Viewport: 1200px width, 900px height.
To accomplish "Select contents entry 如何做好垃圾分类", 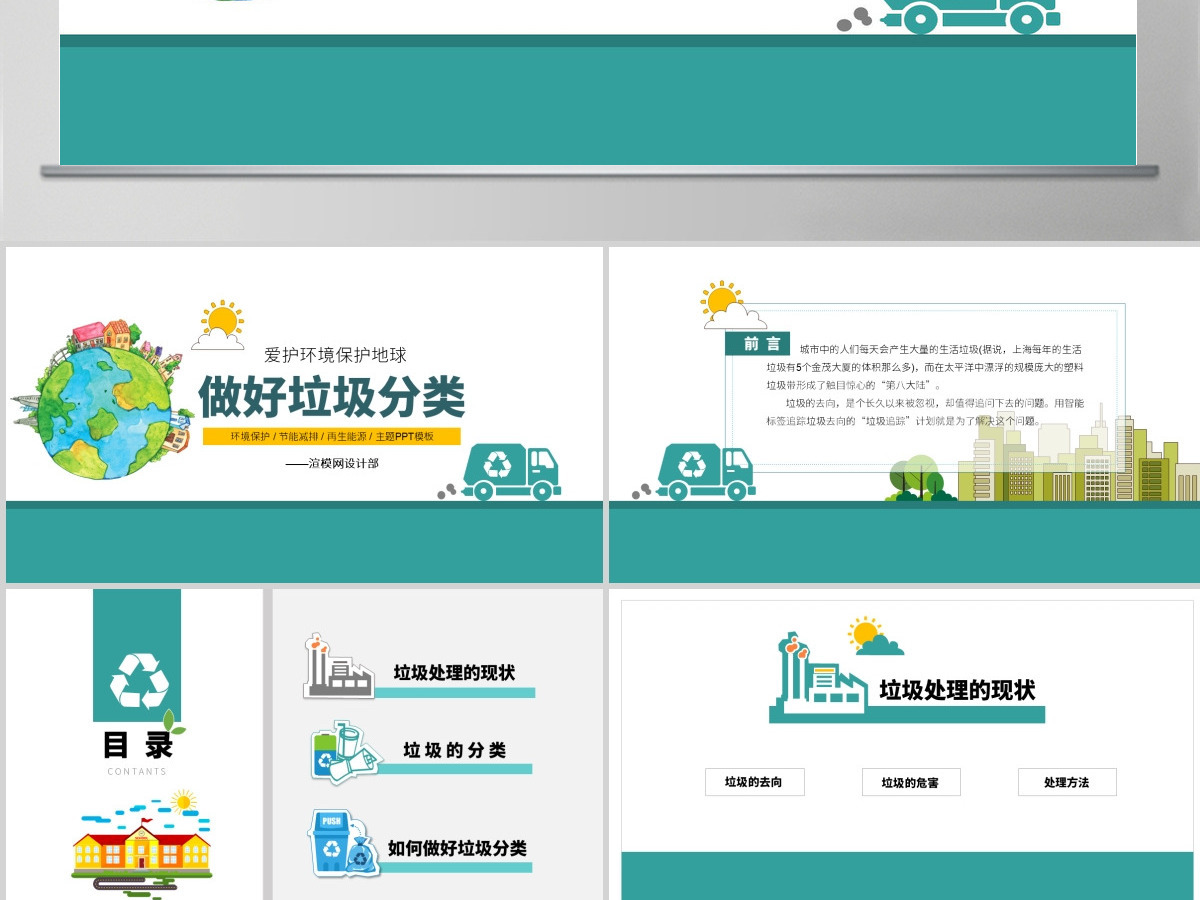I will (x=457, y=848).
